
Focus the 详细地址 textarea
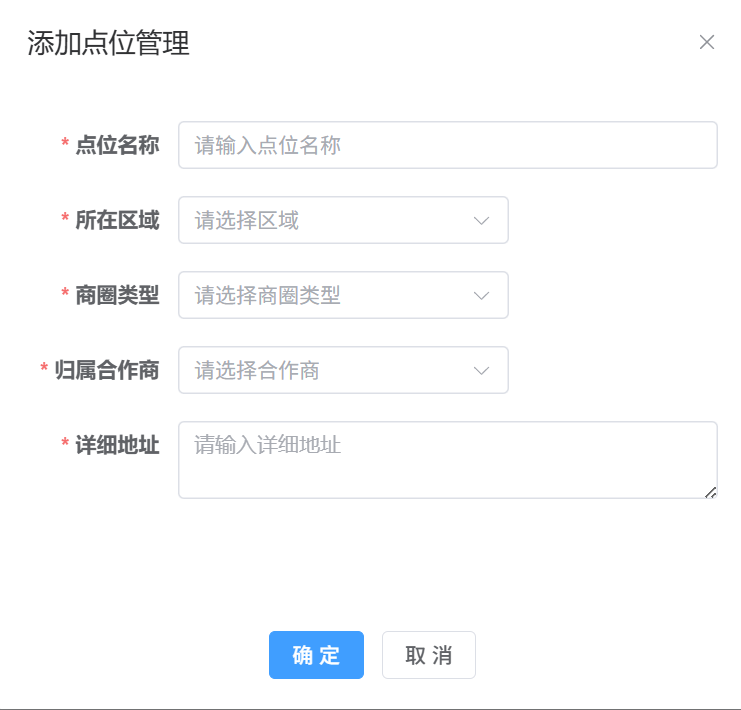coord(447,459)
